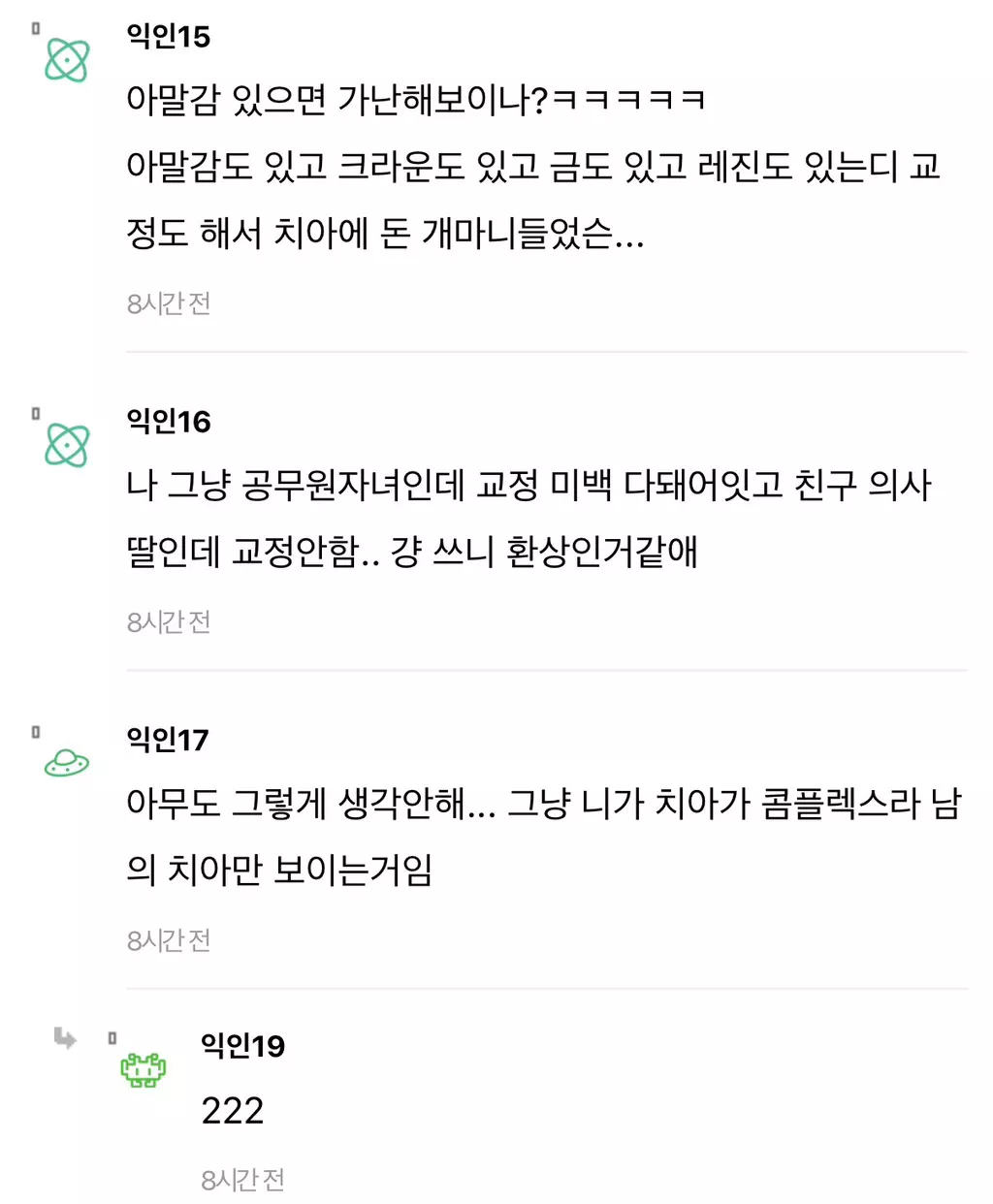Click the small marker above 익인16's avatar
This screenshot has height=1204, width=993.
(x=36, y=414)
